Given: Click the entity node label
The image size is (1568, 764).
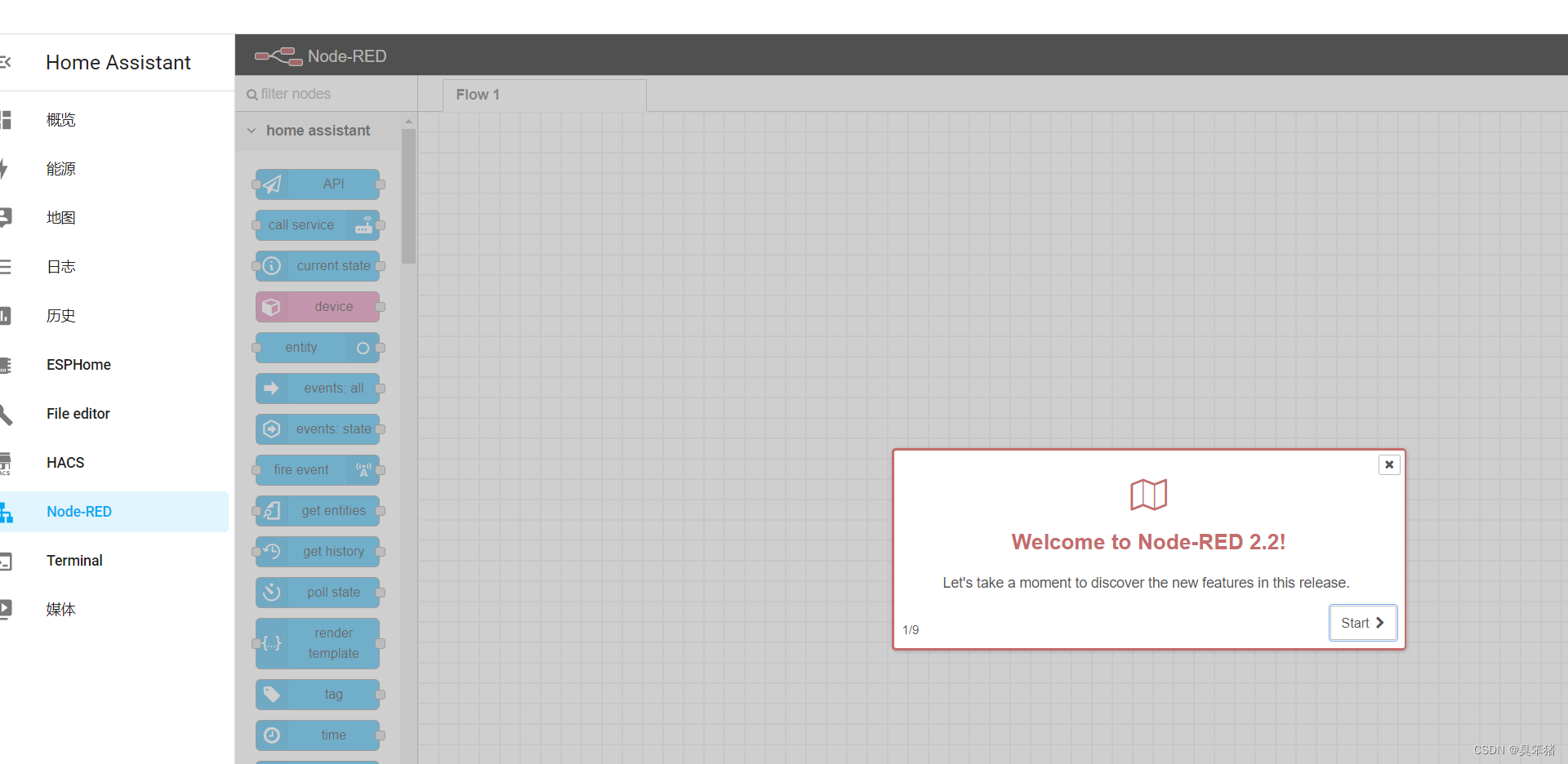Looking at the screenshot, I should point(301,348).
